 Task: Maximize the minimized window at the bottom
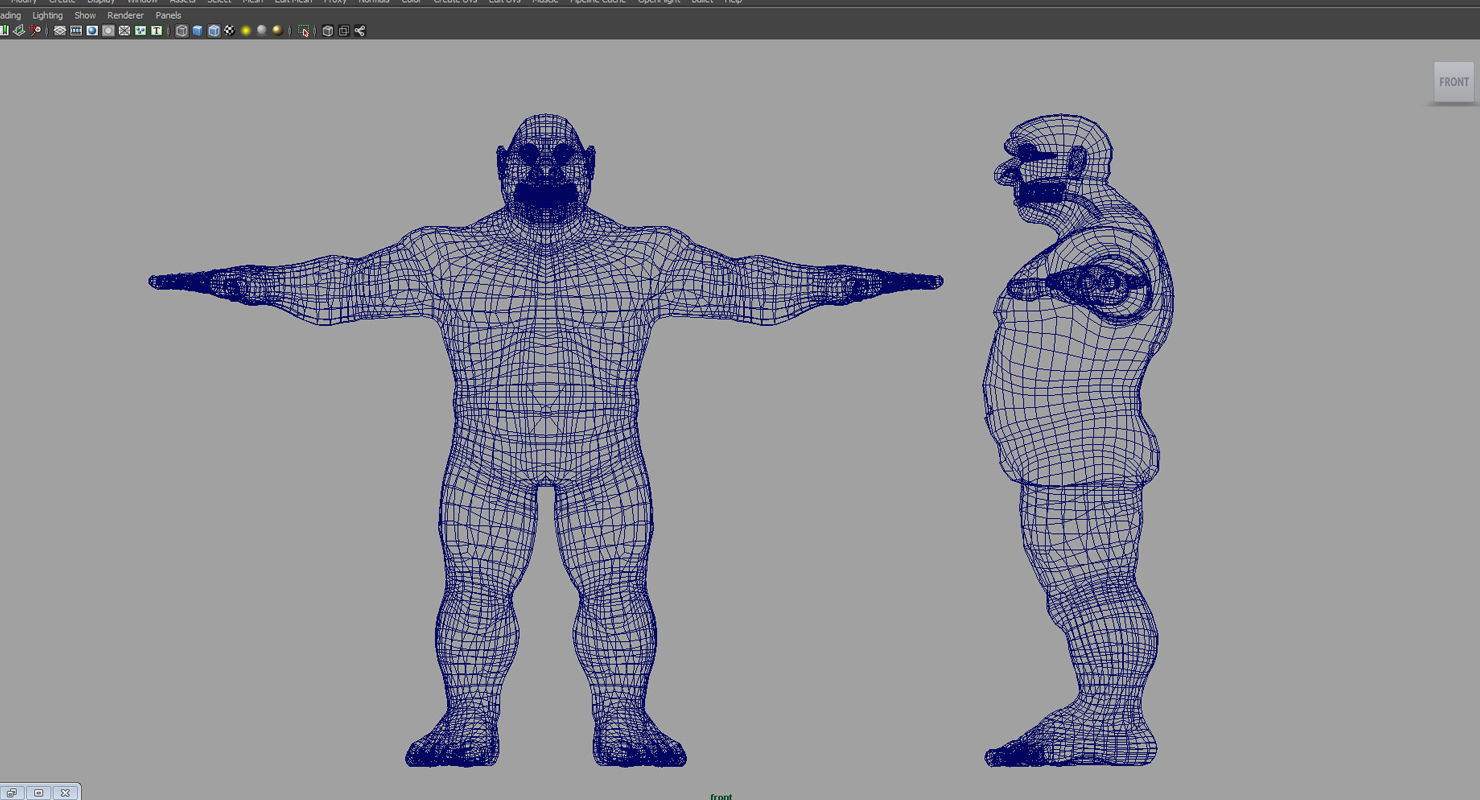point(39,793)
